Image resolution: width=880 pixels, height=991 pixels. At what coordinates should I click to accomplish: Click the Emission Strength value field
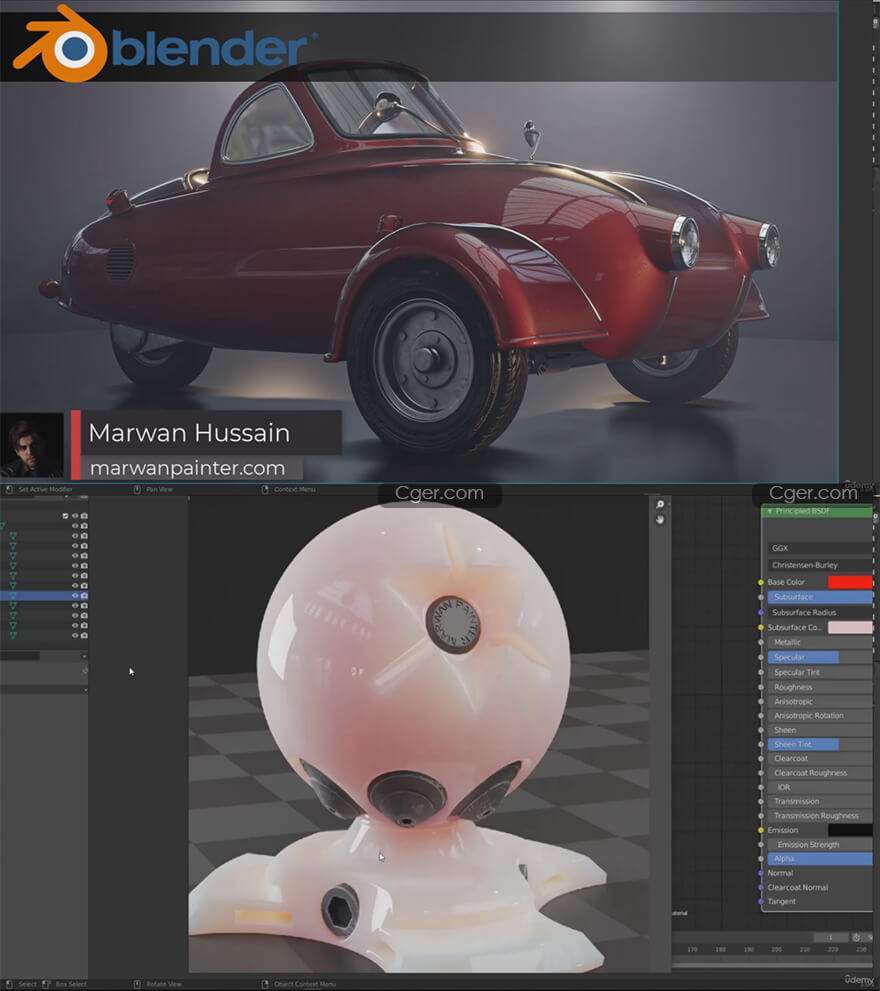pos(820,844)
